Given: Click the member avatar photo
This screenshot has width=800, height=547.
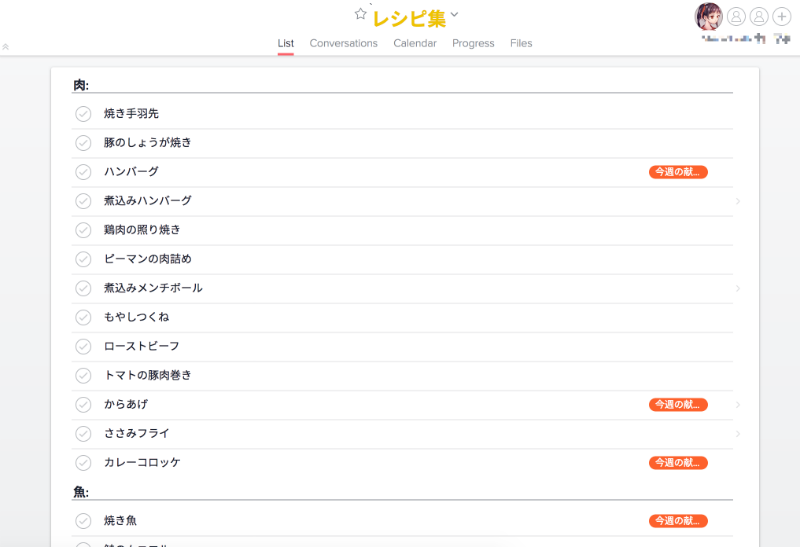Looking at the screenshot, I should [x=709, y=16].
